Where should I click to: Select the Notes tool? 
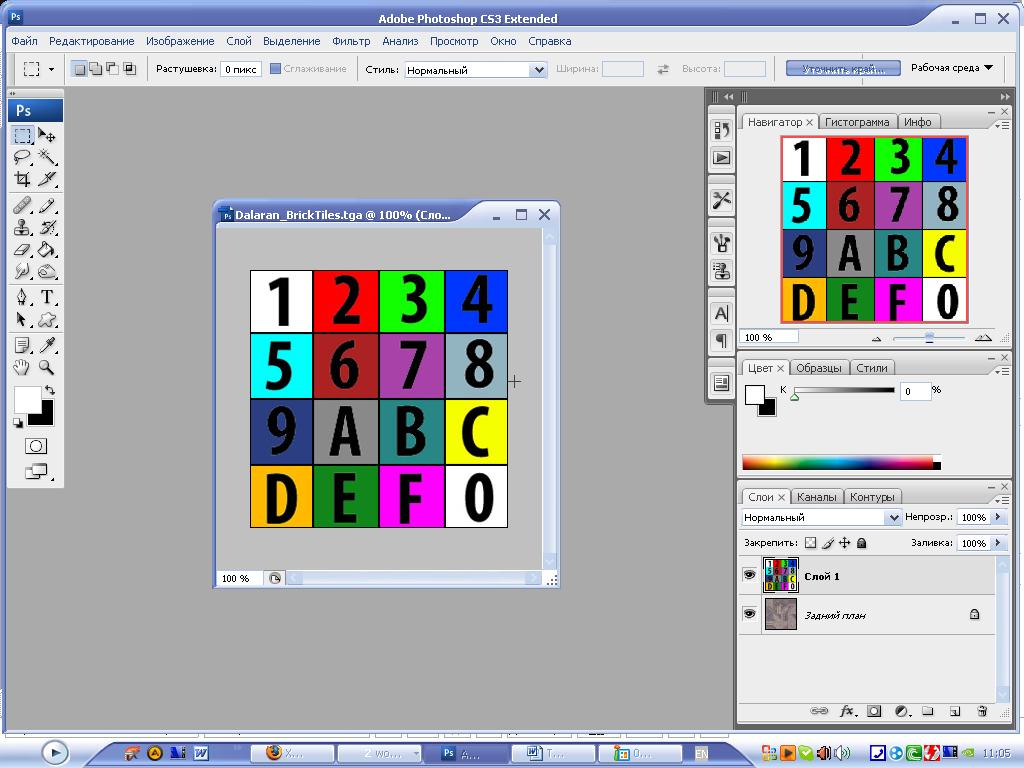(23, 345)
